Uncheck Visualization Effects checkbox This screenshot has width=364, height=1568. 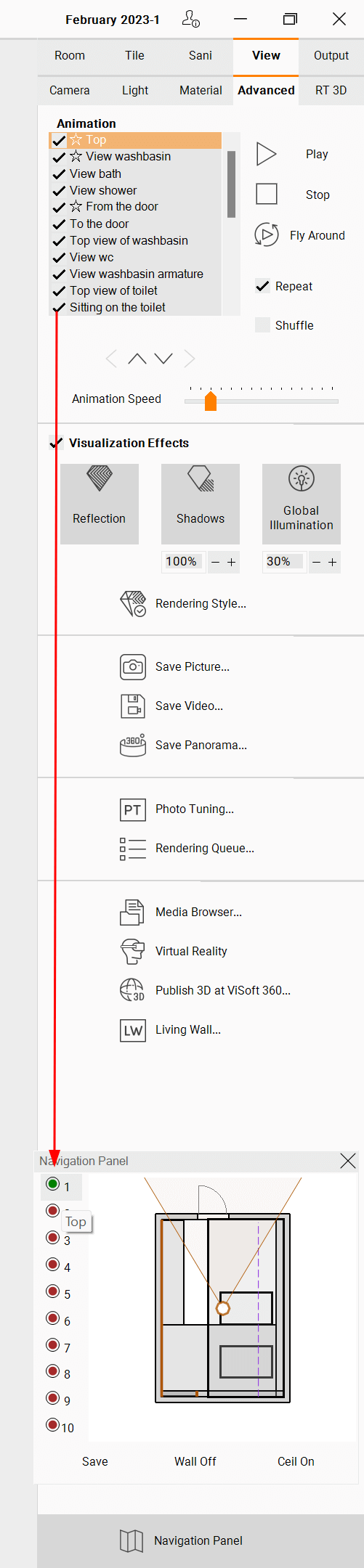pos(56,443)
